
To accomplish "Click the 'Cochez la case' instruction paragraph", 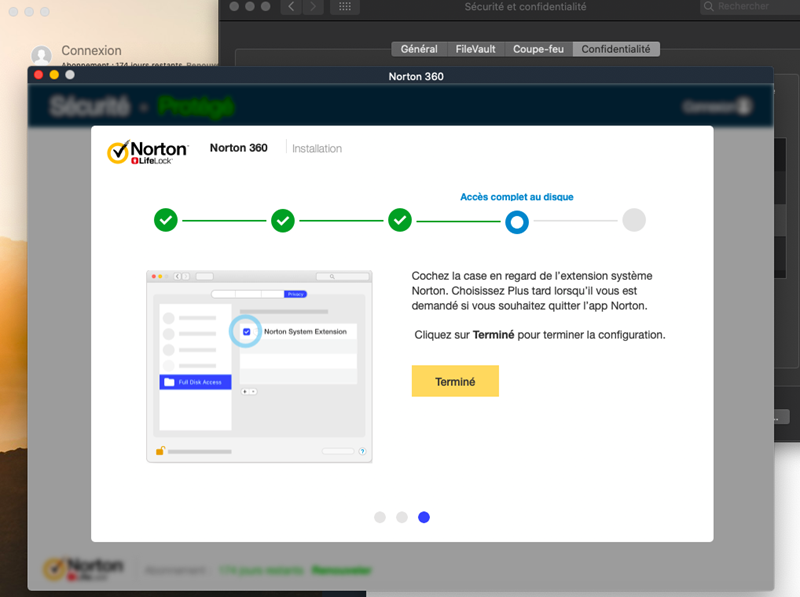I will coord(532,291).
